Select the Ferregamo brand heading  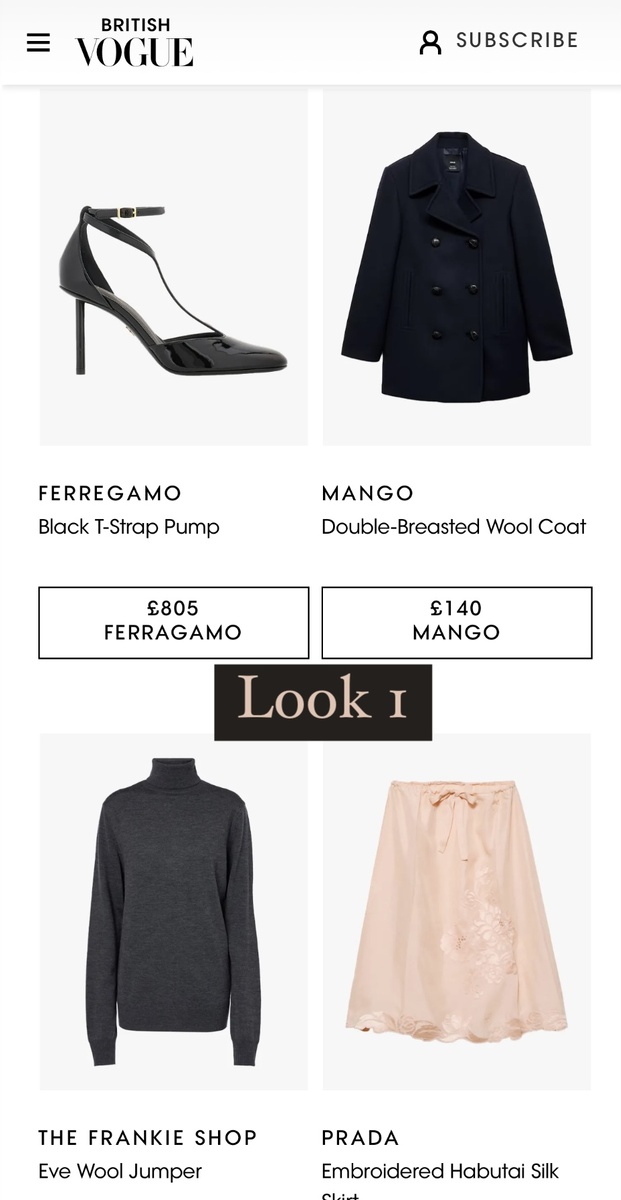[110, 493]
